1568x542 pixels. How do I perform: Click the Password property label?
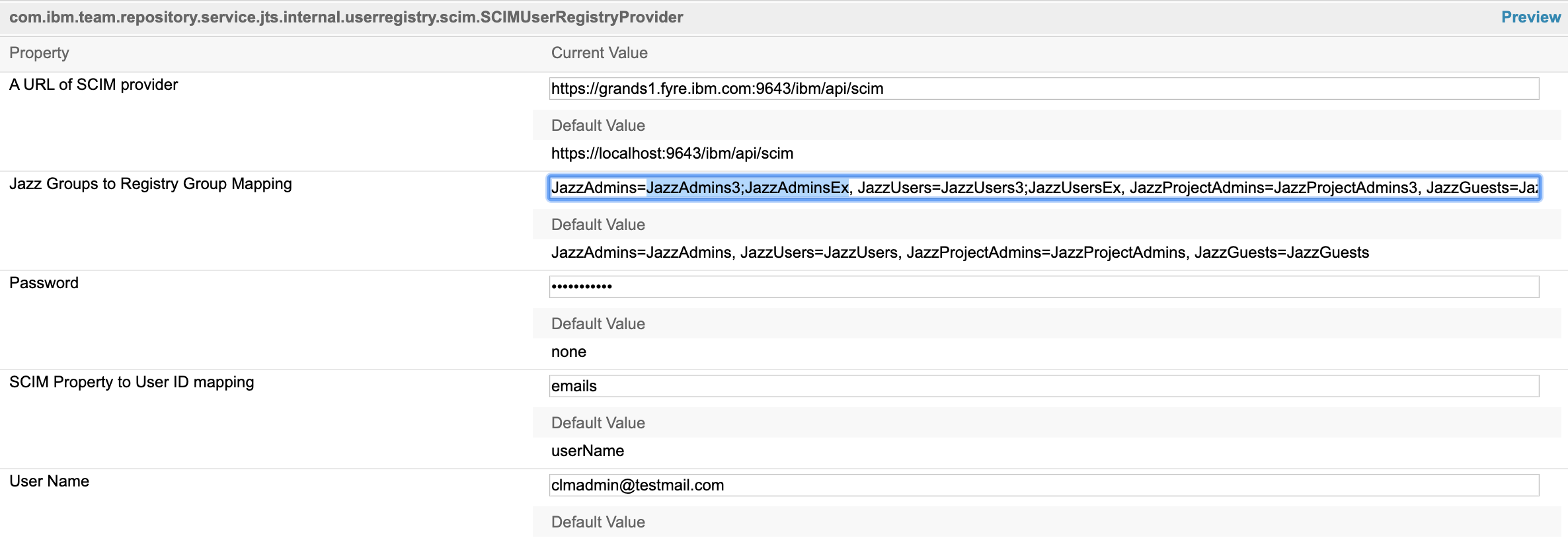point(44,283)
